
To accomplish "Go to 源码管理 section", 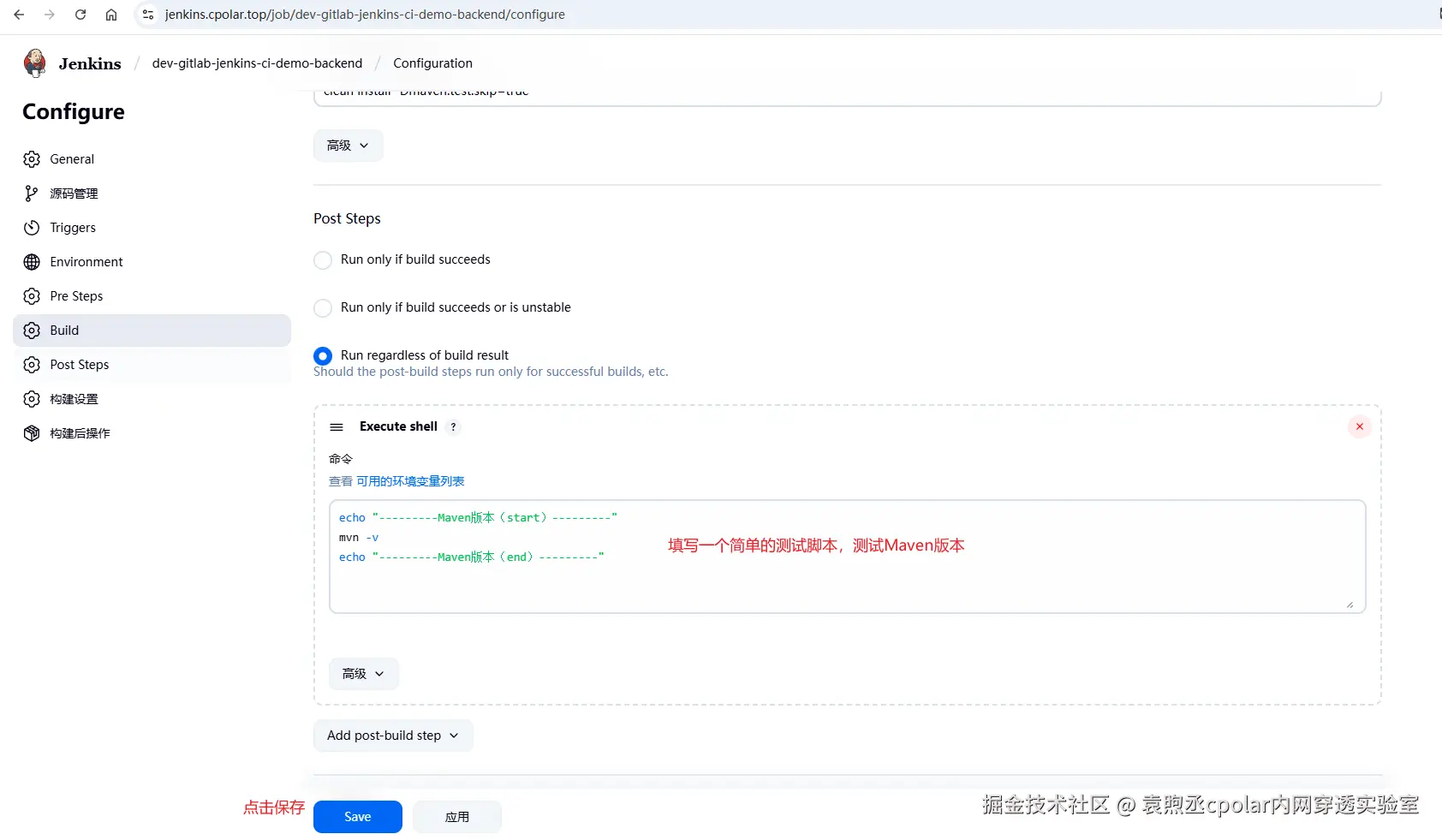I will (x=152, y=194).
